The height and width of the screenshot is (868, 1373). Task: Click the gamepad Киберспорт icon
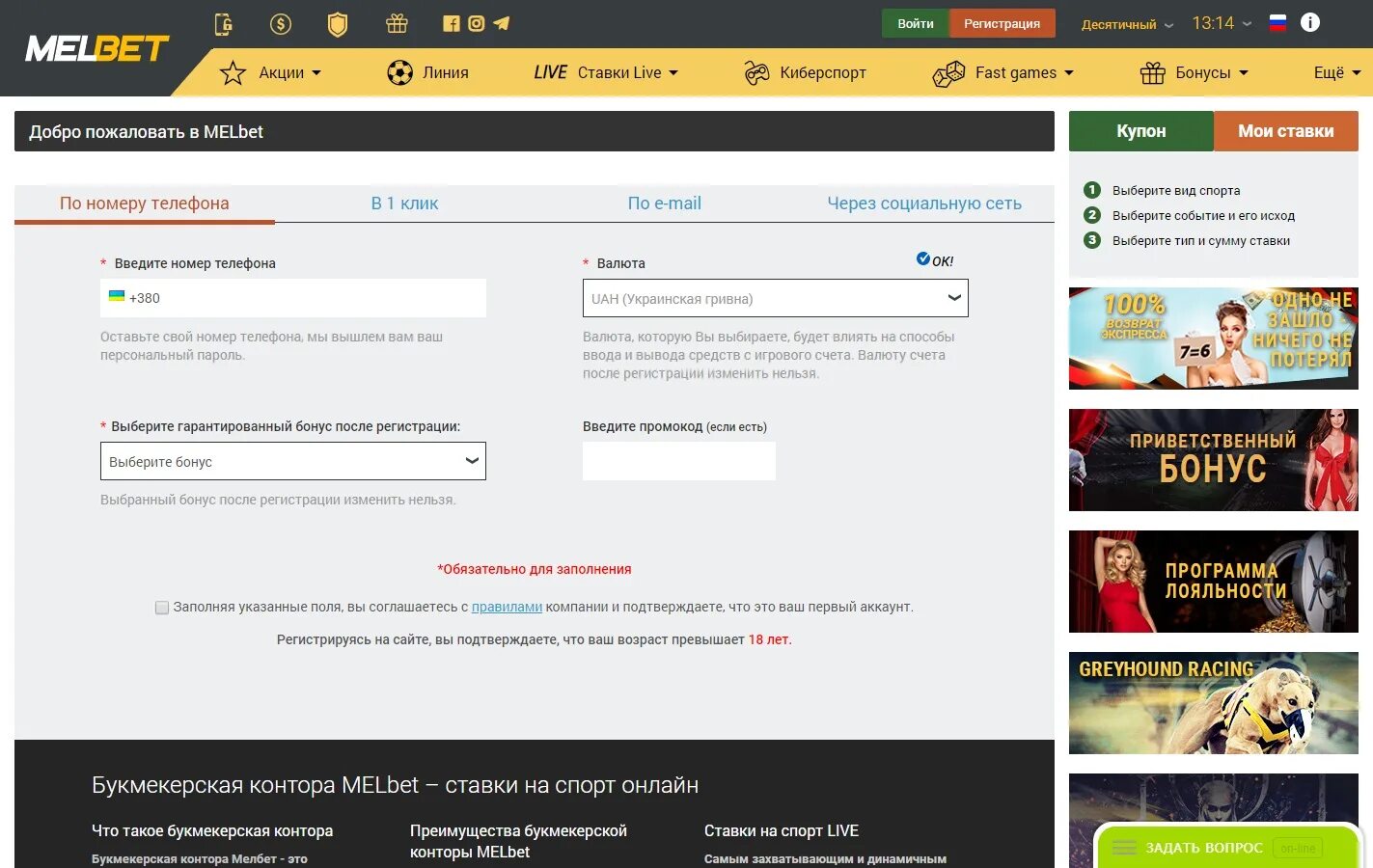[x=756, y=72]
